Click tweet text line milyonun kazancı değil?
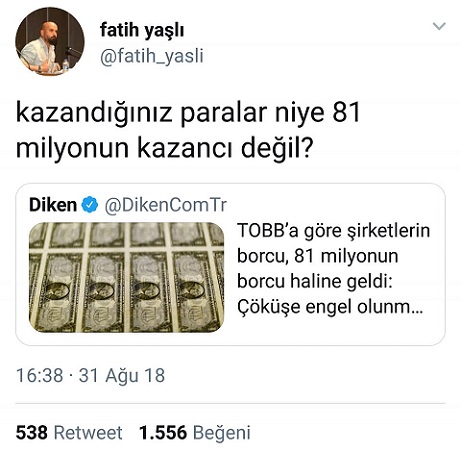 pos(164,147)
